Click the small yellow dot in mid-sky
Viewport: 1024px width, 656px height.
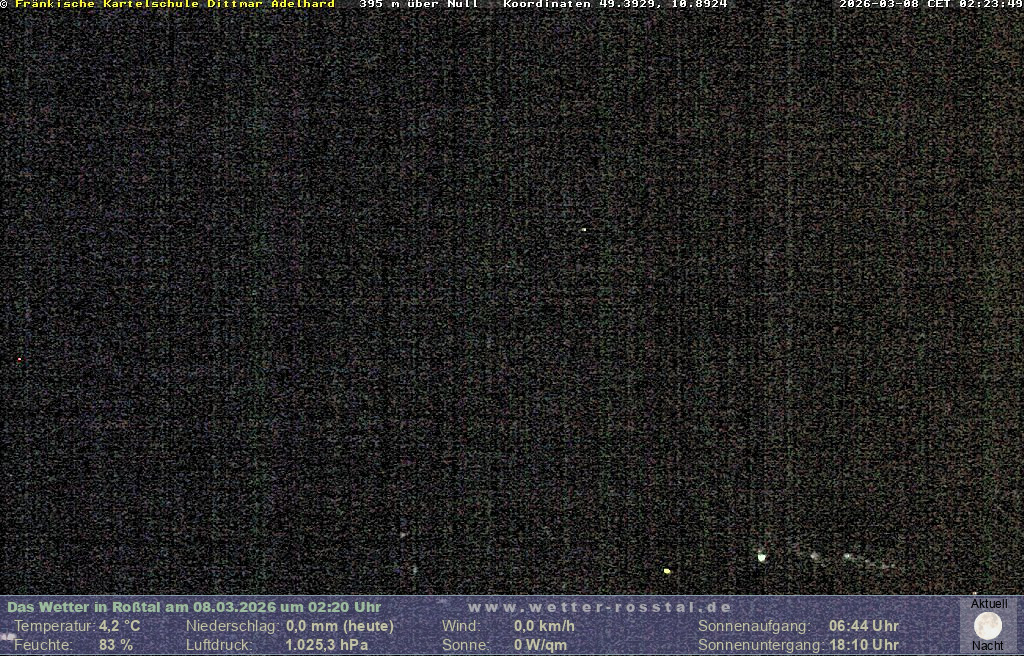click(584, 229)
